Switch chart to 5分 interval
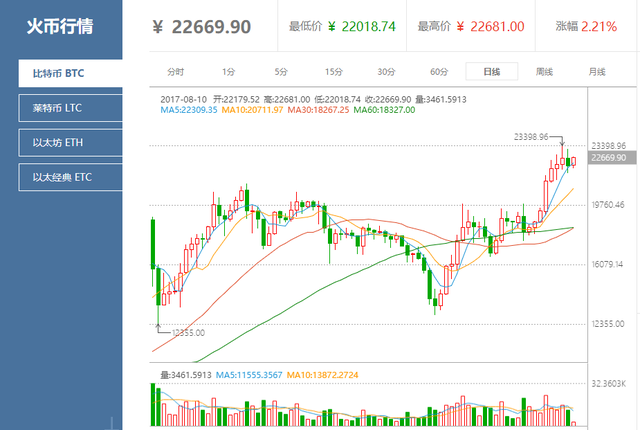 click(x=281, y=72)
